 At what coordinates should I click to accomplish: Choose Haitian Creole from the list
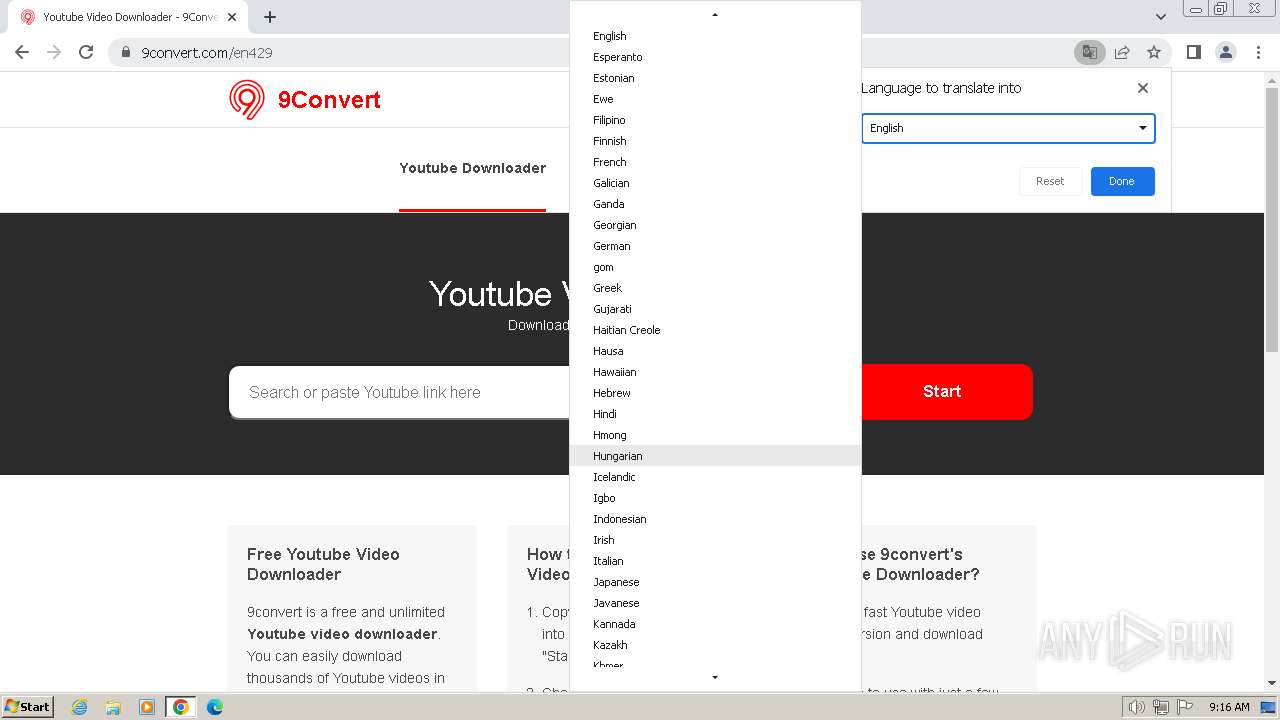click(715, 330)
